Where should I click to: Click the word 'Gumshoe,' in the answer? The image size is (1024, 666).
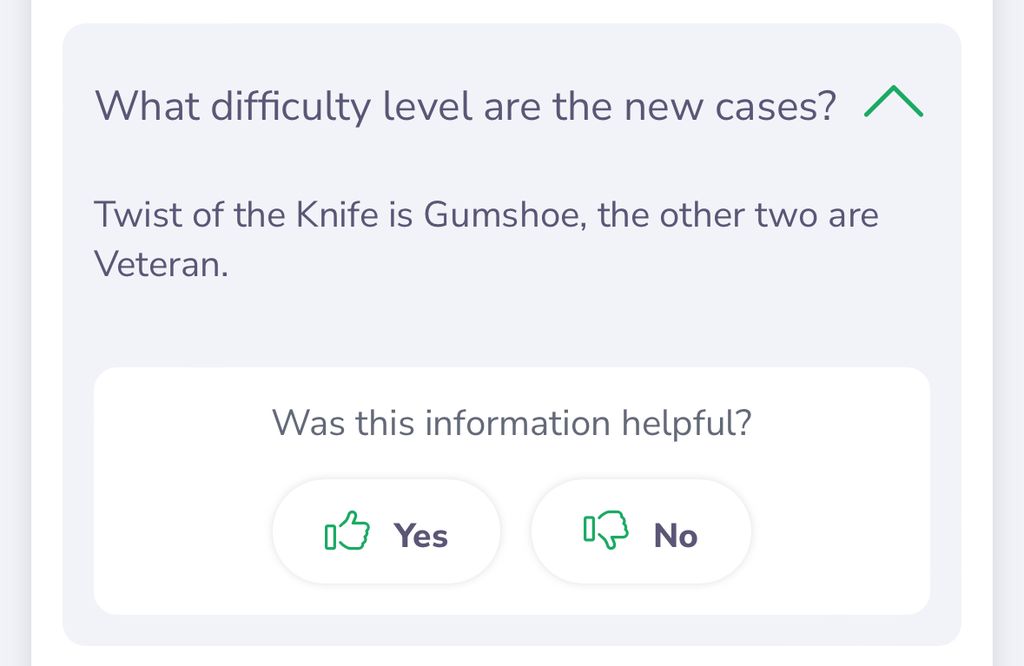coord(505,215)
